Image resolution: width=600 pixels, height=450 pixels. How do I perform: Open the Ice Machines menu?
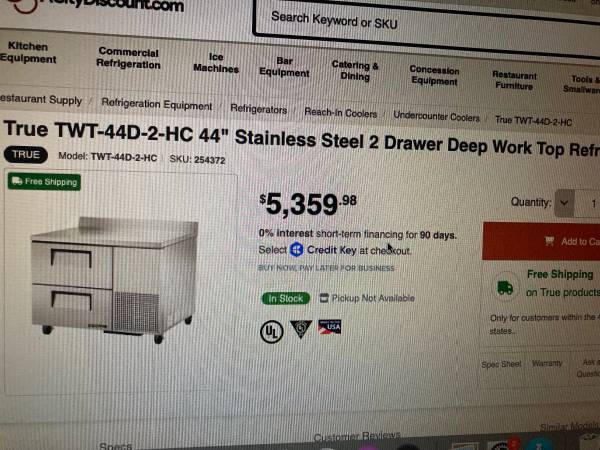point(216,63)
